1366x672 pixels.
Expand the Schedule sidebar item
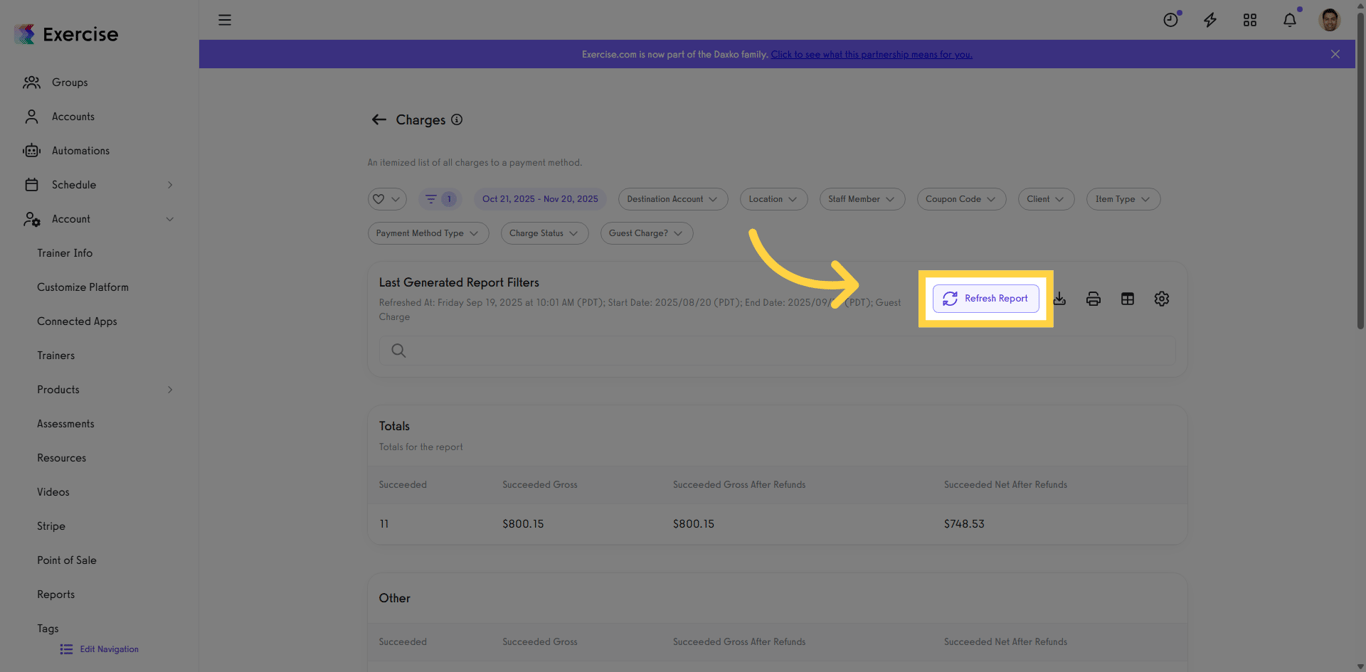99,185
